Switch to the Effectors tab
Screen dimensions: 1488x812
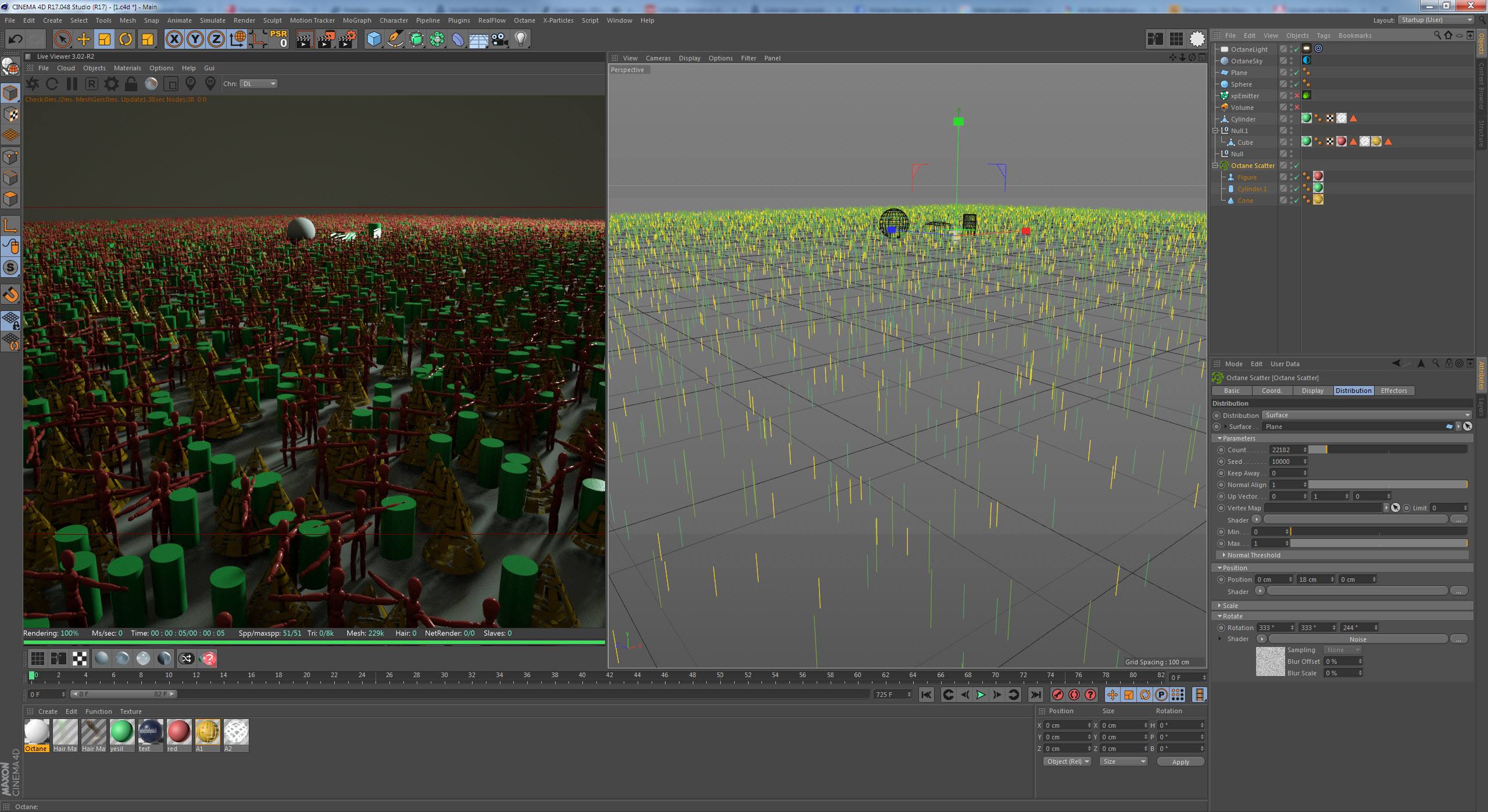(1393, 391)
